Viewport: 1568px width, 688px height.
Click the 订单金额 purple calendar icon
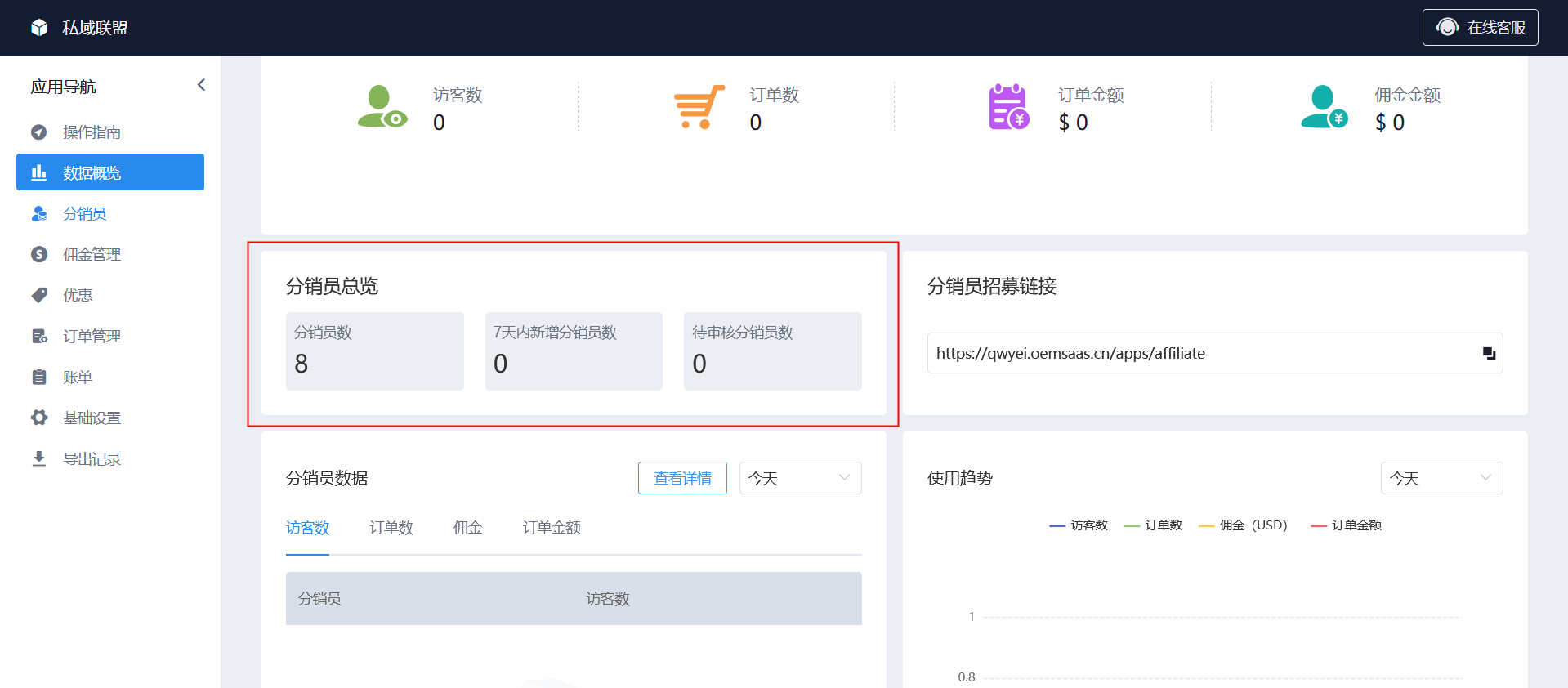pyautogui.click(x=1009, y=107)
